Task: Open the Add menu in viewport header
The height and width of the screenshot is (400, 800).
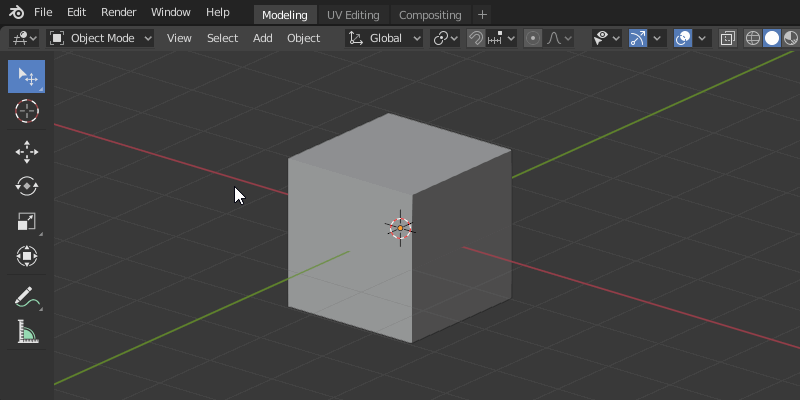Action: click(x=263, y=38)
